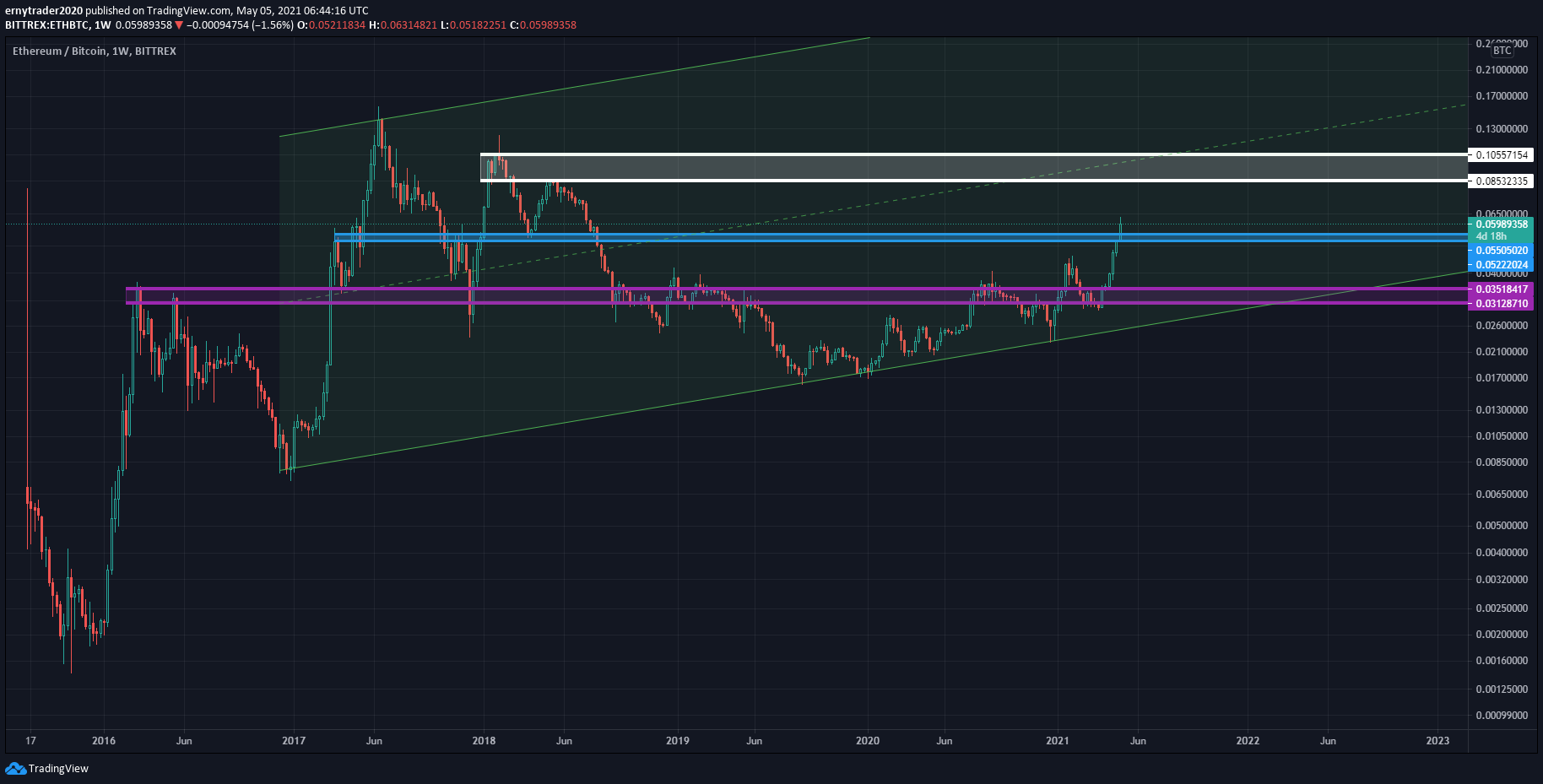Click the chart title Ethereum / Bitcoin, 1W, BITTREX
1543x784 pixels.
coord(95,51)
